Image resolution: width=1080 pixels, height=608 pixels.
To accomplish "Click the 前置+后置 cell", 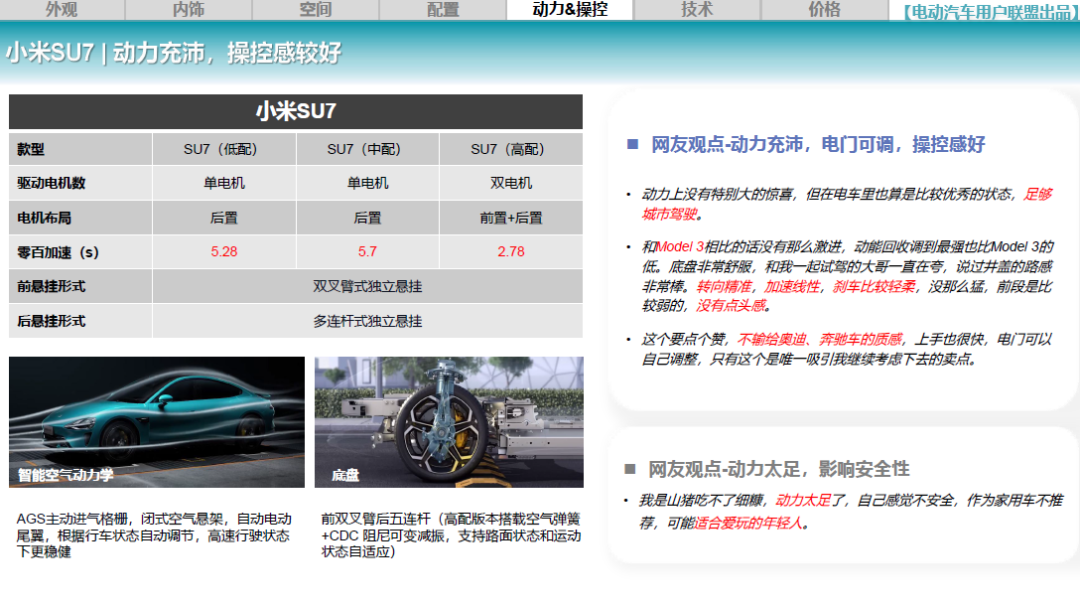I will click(x=511, y=218).
